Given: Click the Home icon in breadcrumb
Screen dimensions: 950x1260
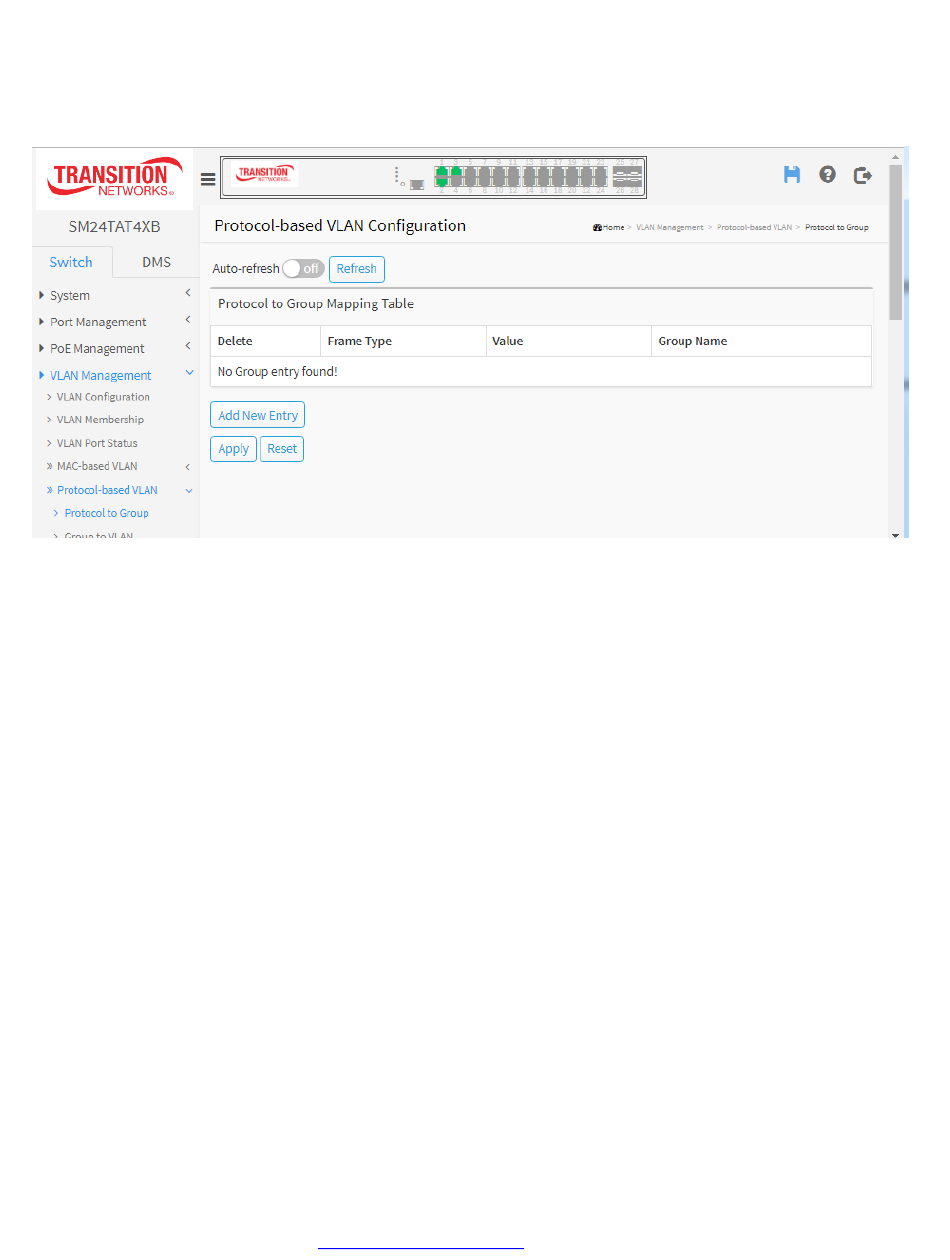Looking at the screenshot, I should 597,228.
